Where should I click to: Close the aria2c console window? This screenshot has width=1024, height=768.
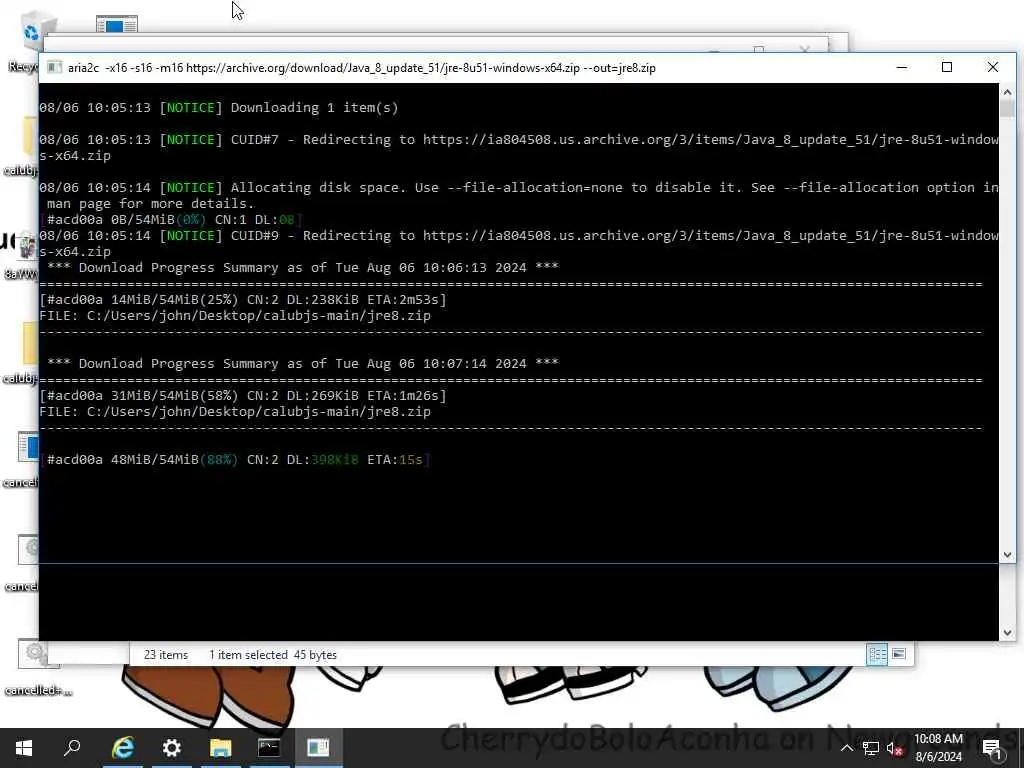click(x=993, y=67)
